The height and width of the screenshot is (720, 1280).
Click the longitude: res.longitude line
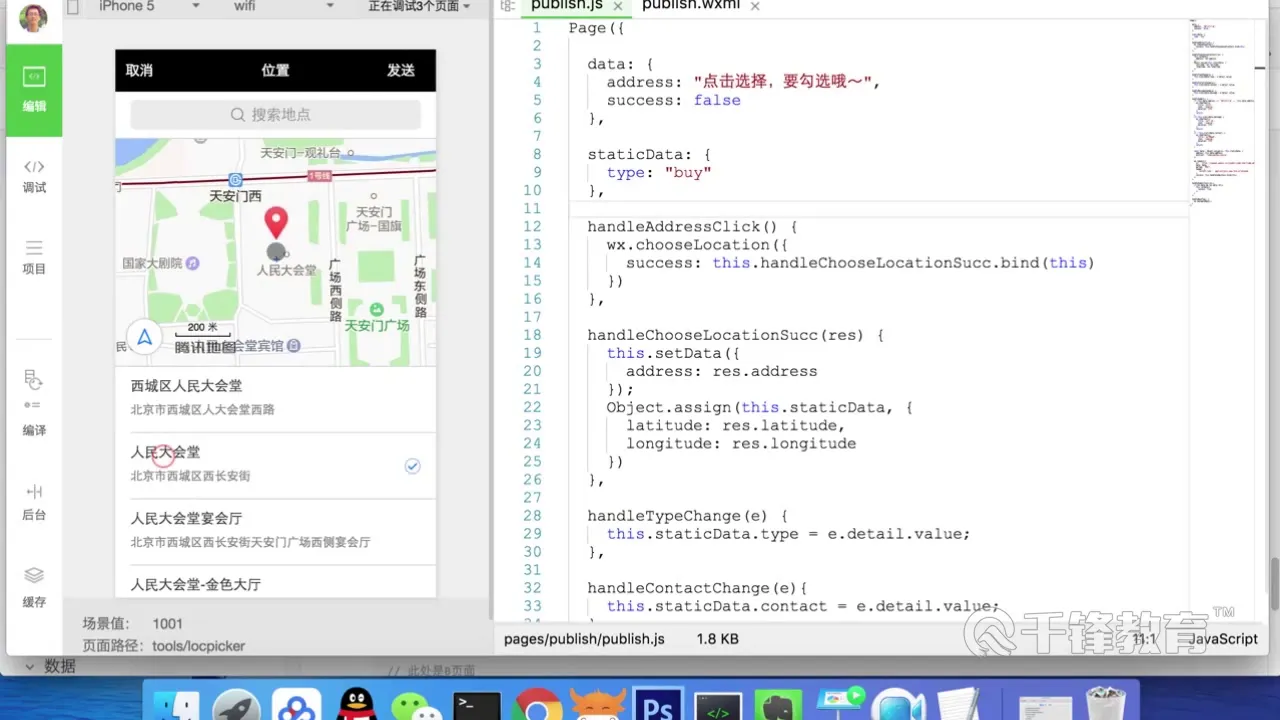[x=741, y=443]
